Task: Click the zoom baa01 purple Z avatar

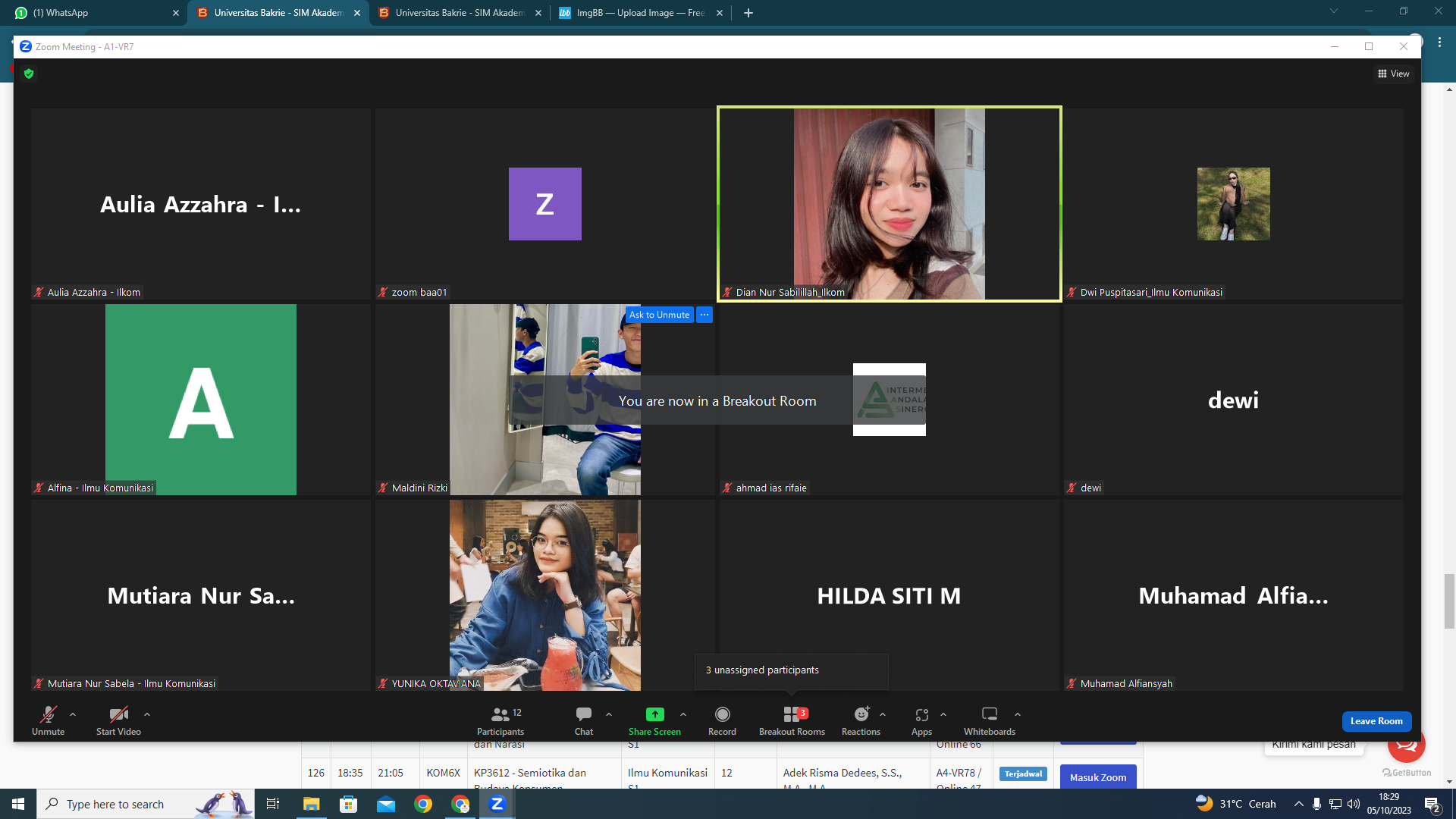Action: pos(545,204)
